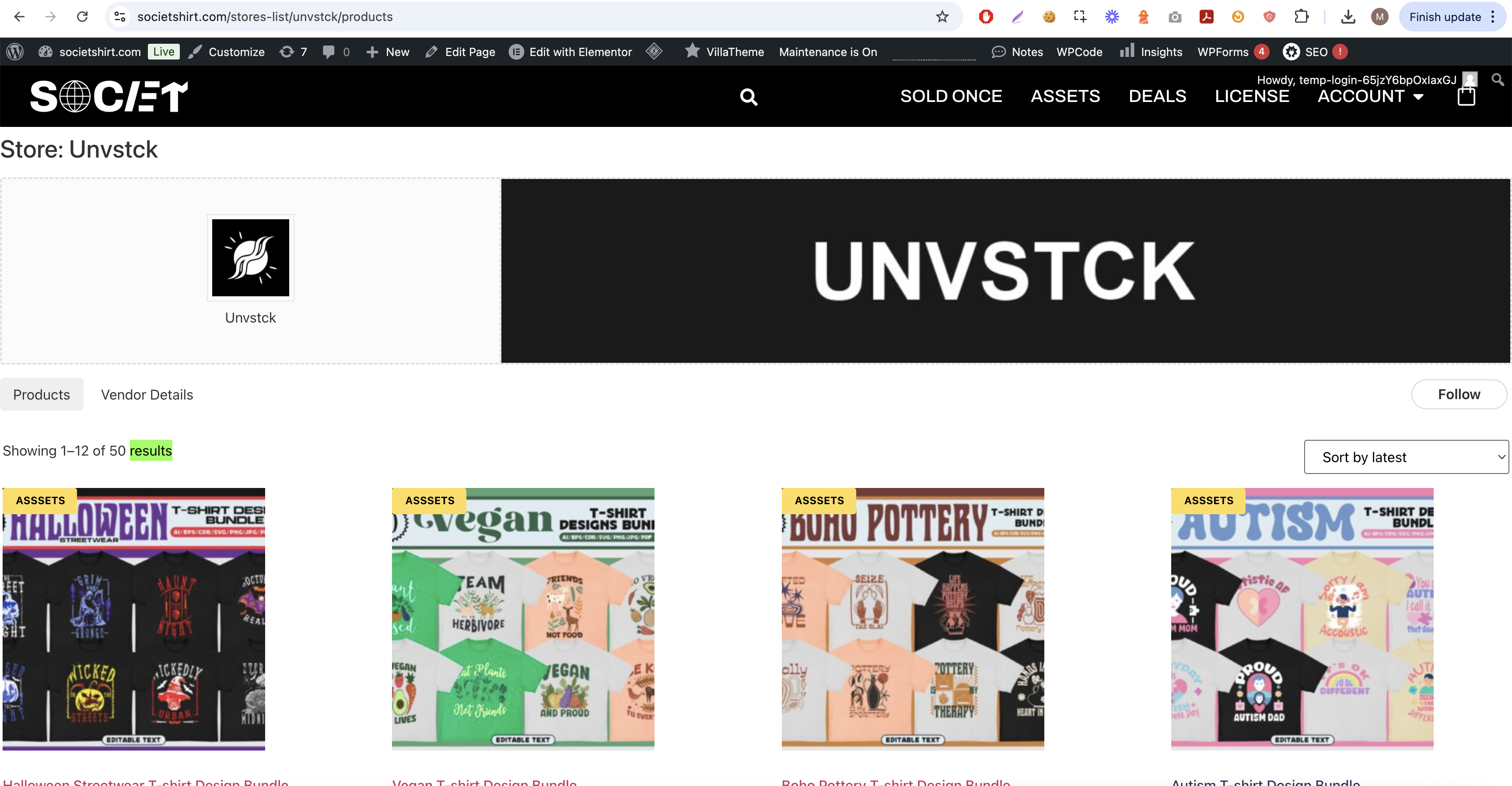Open DEALS nav item
The width and height of the screenshot is (1512, 786).
point(1158,96)
